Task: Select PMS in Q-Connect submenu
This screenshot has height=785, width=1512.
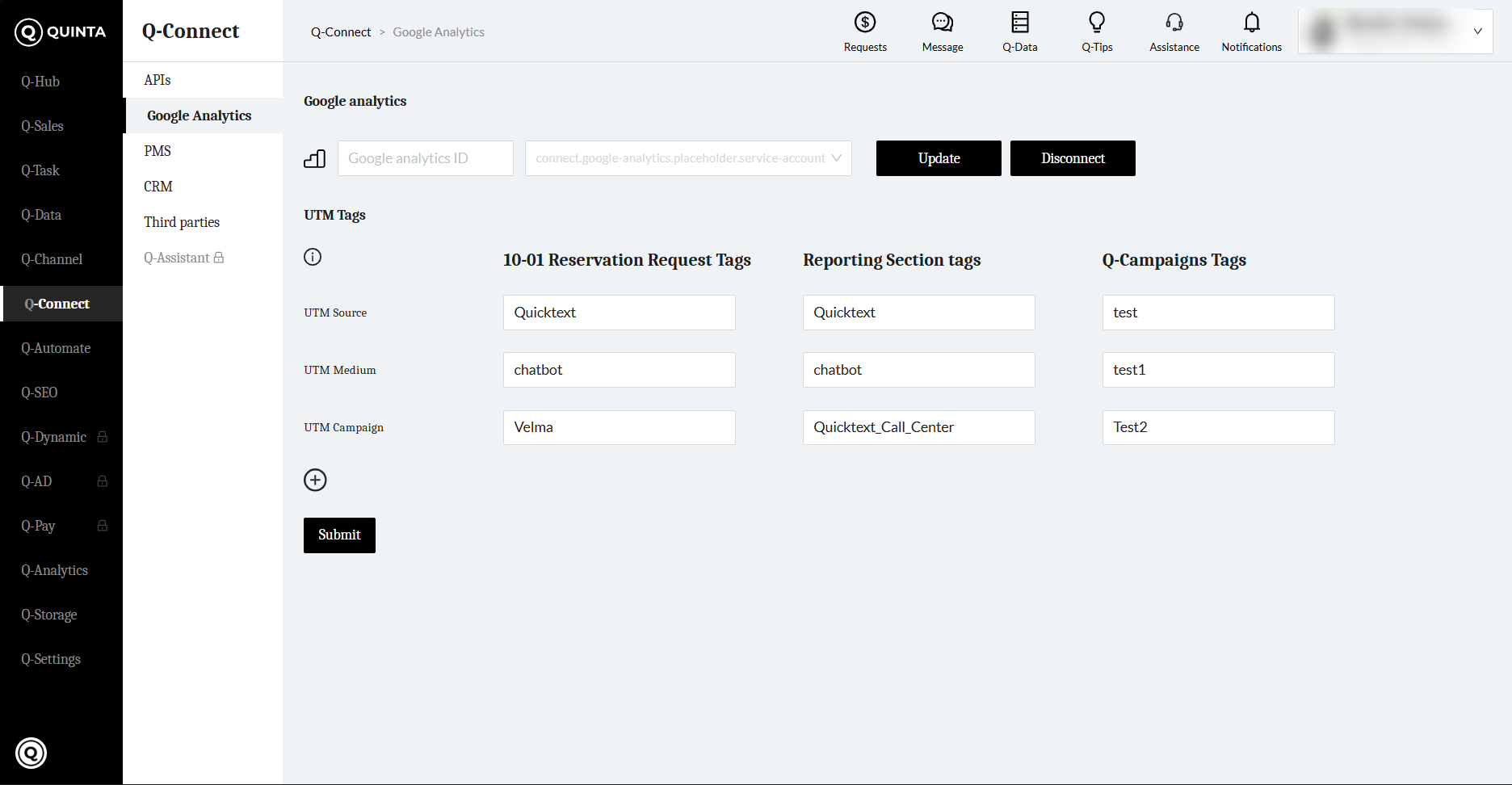Action: coord(157,151)
